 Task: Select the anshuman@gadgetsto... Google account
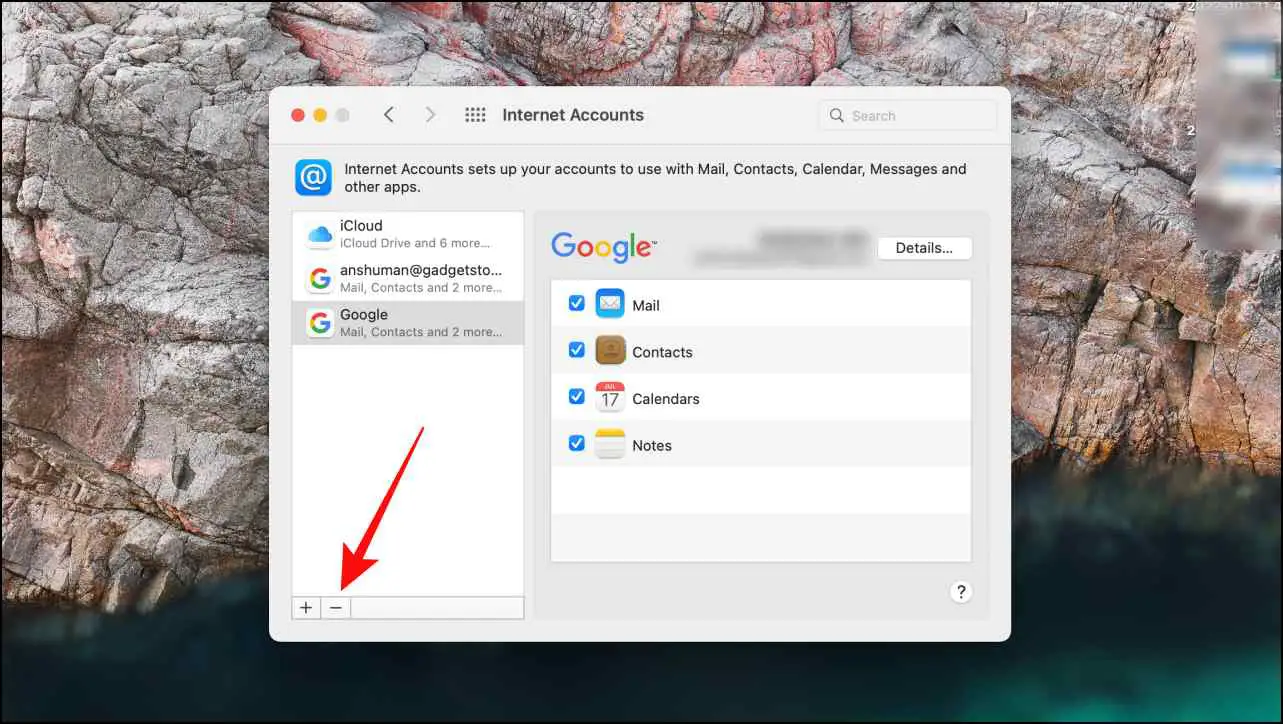408,278
